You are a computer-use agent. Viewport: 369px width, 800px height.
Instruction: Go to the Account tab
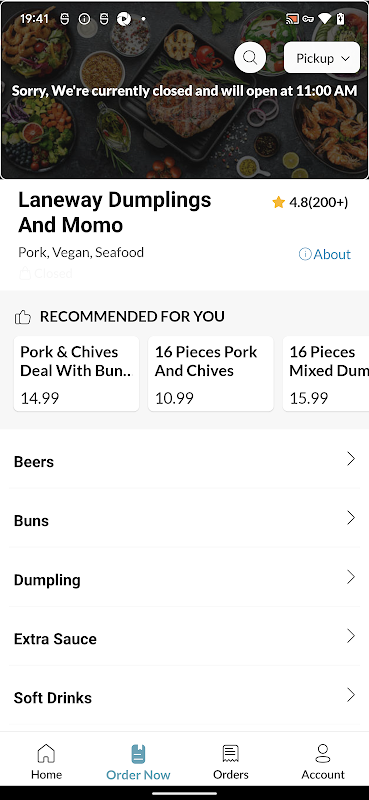coord(323,763)
